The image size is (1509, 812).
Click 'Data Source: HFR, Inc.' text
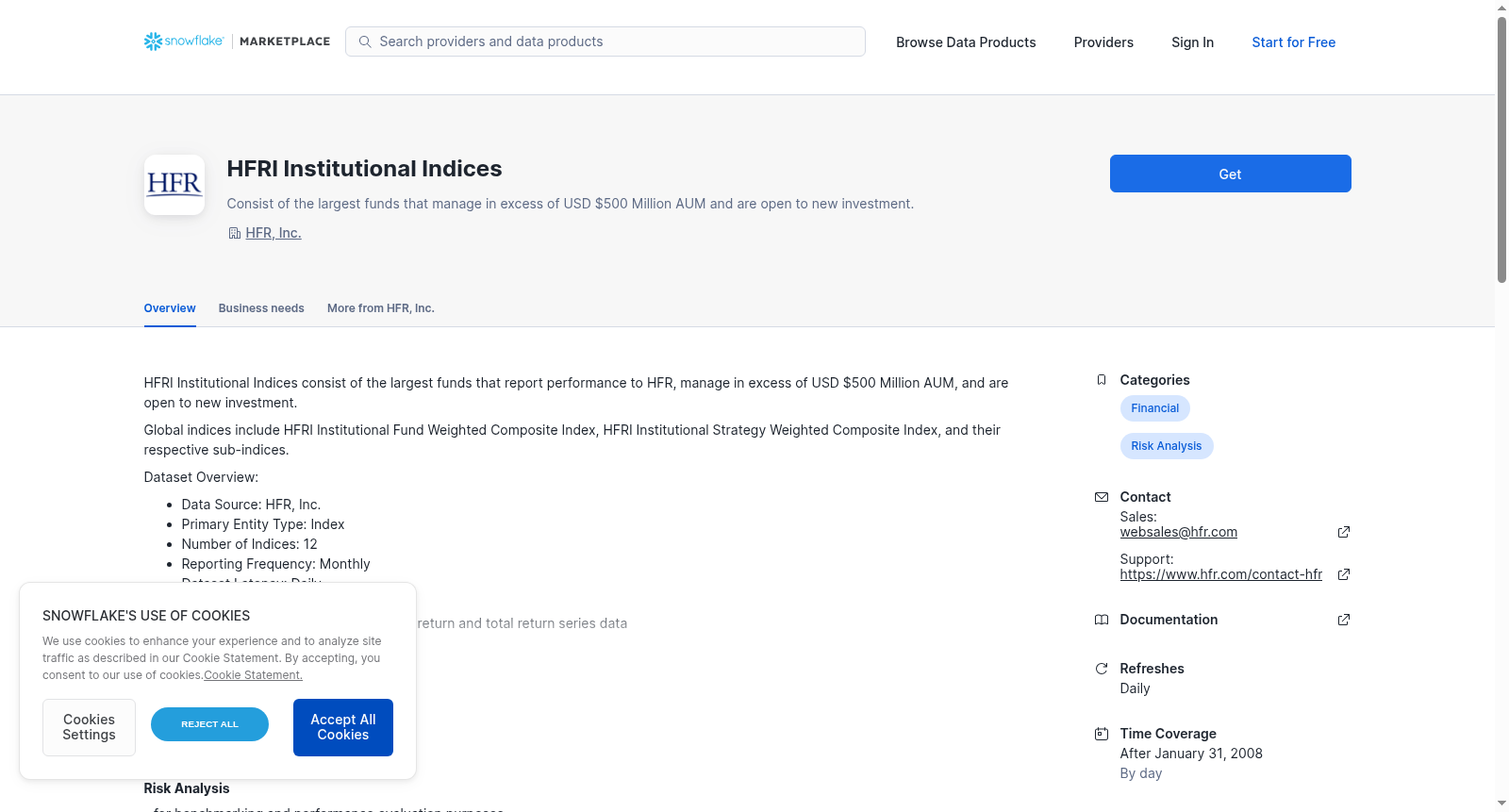coord(251,505)
